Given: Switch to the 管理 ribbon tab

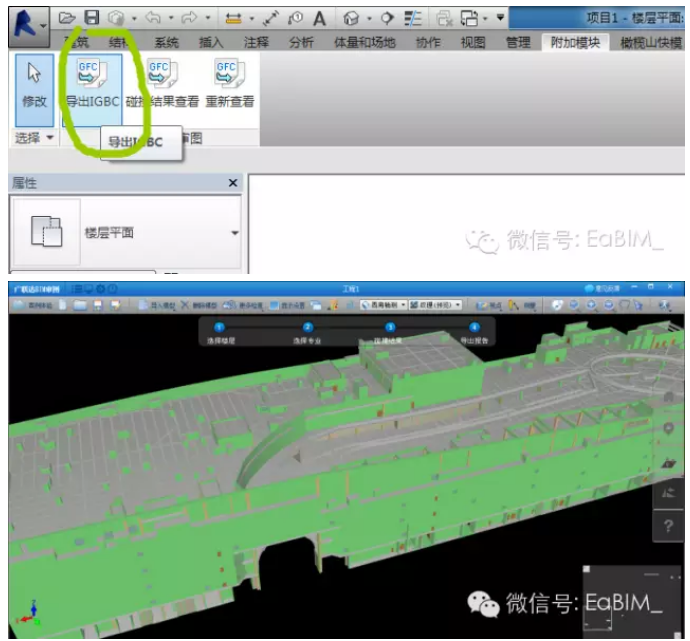Looking at the screenshot, I should (518, 43).
